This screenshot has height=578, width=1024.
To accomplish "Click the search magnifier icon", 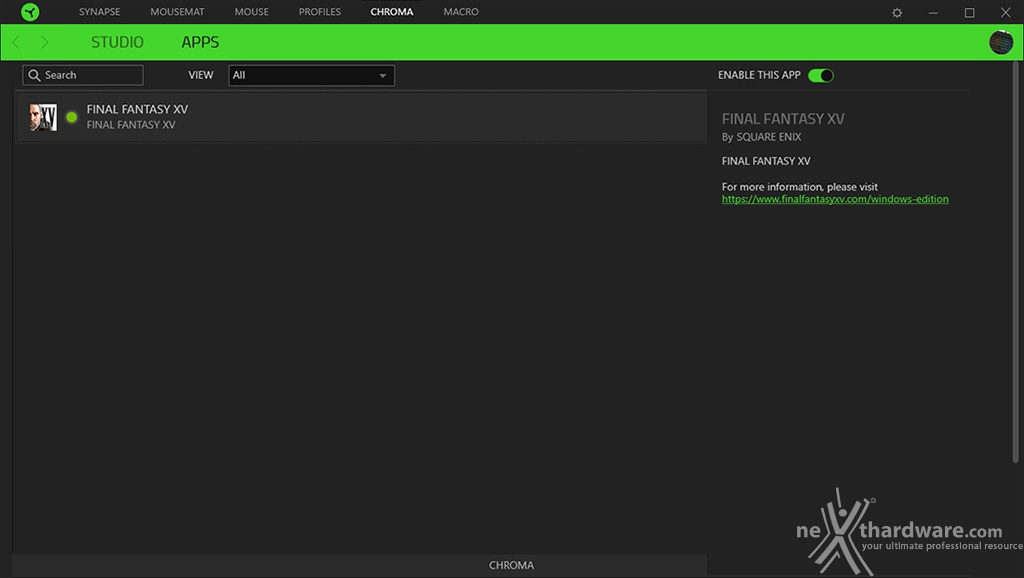I will click(34, 75).
